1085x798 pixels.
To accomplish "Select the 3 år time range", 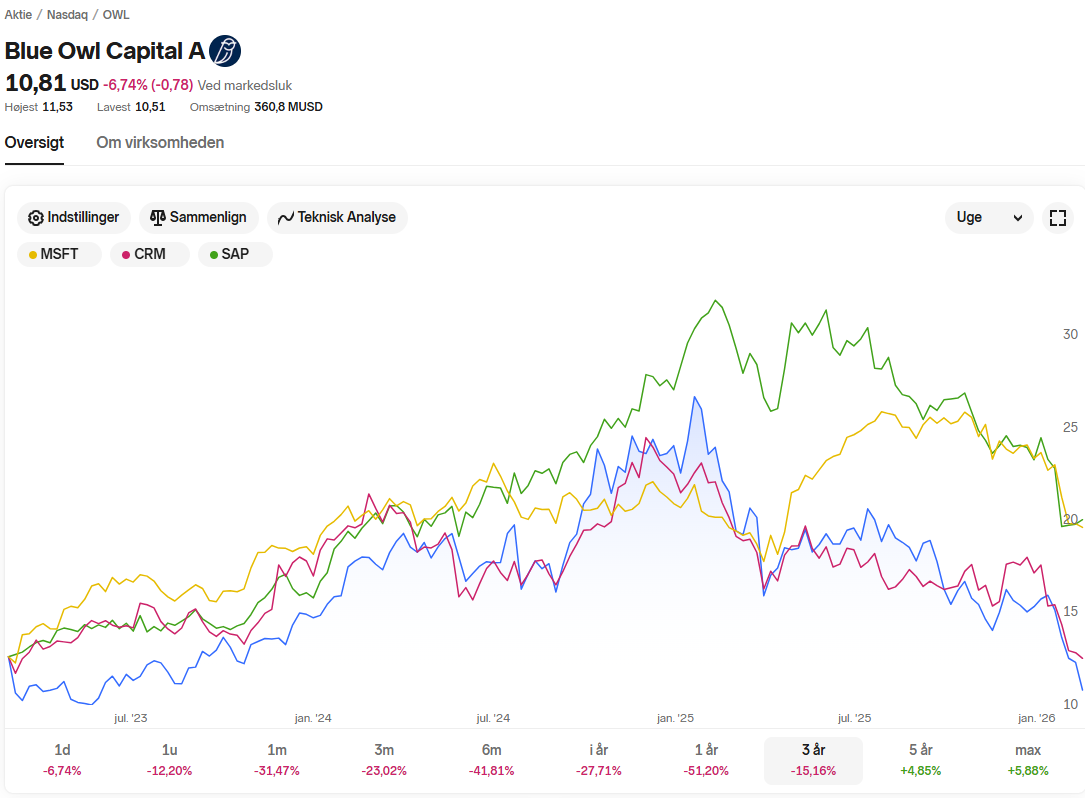I will click(813, 760).
